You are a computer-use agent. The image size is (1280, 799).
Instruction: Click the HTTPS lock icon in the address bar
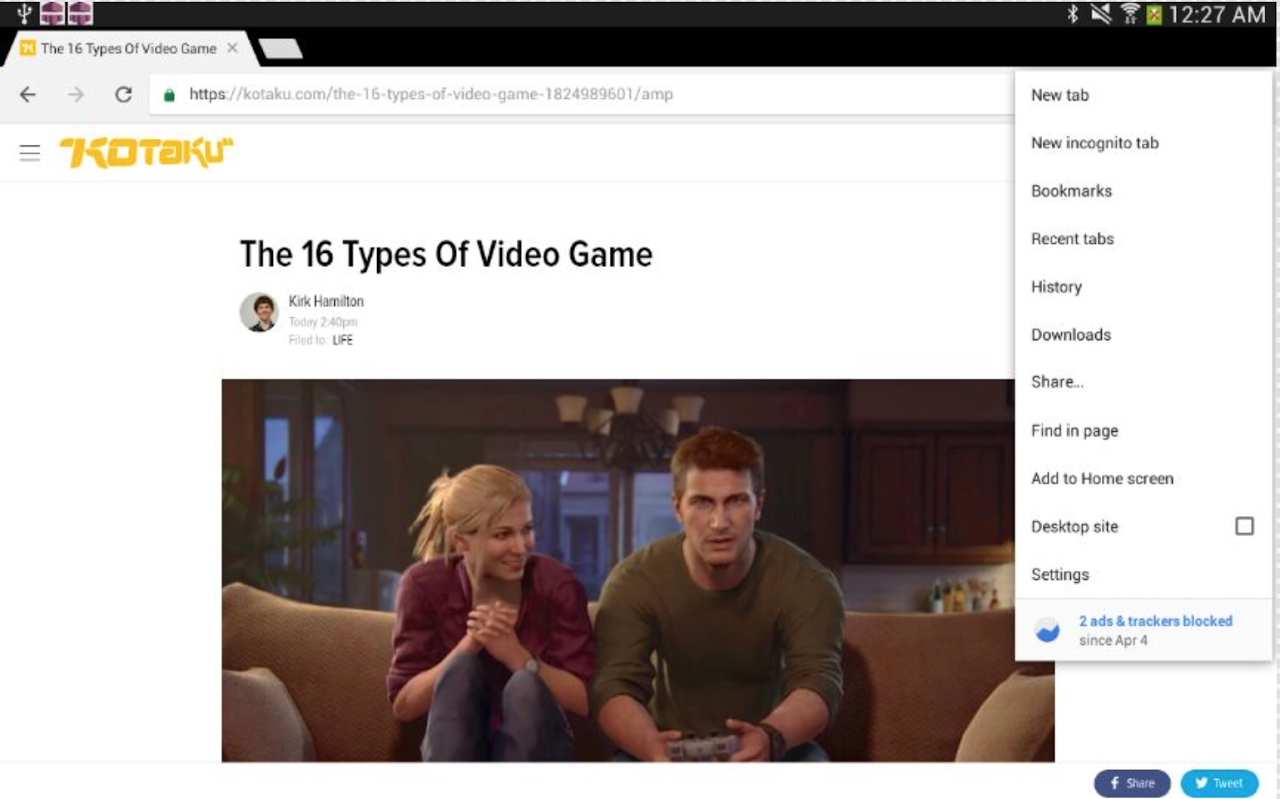170,94
